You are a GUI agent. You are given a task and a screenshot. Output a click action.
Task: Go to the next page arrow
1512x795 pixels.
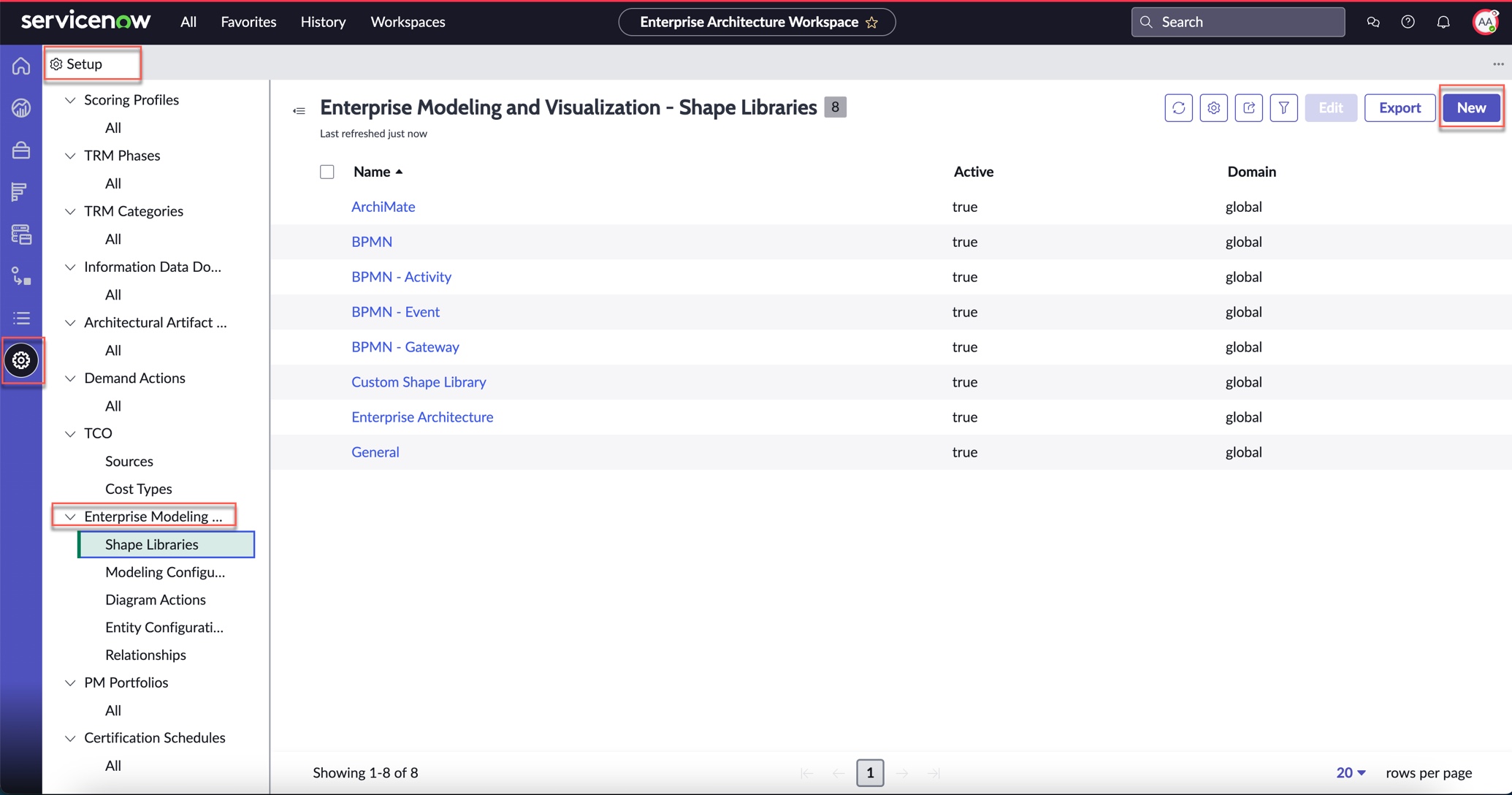pyautogui.click(x=902, y=773)
